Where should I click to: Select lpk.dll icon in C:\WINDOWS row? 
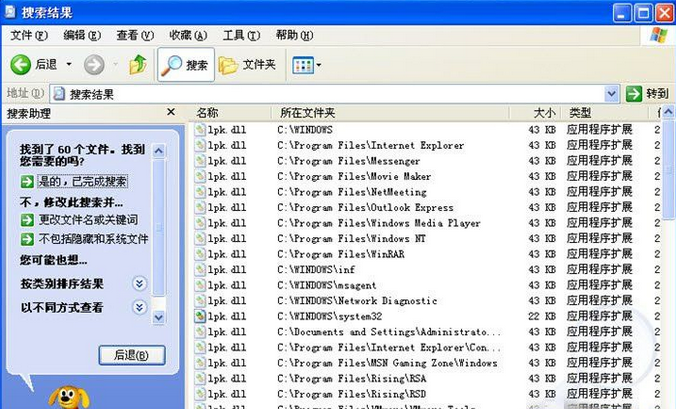click(x=200, y=129)
